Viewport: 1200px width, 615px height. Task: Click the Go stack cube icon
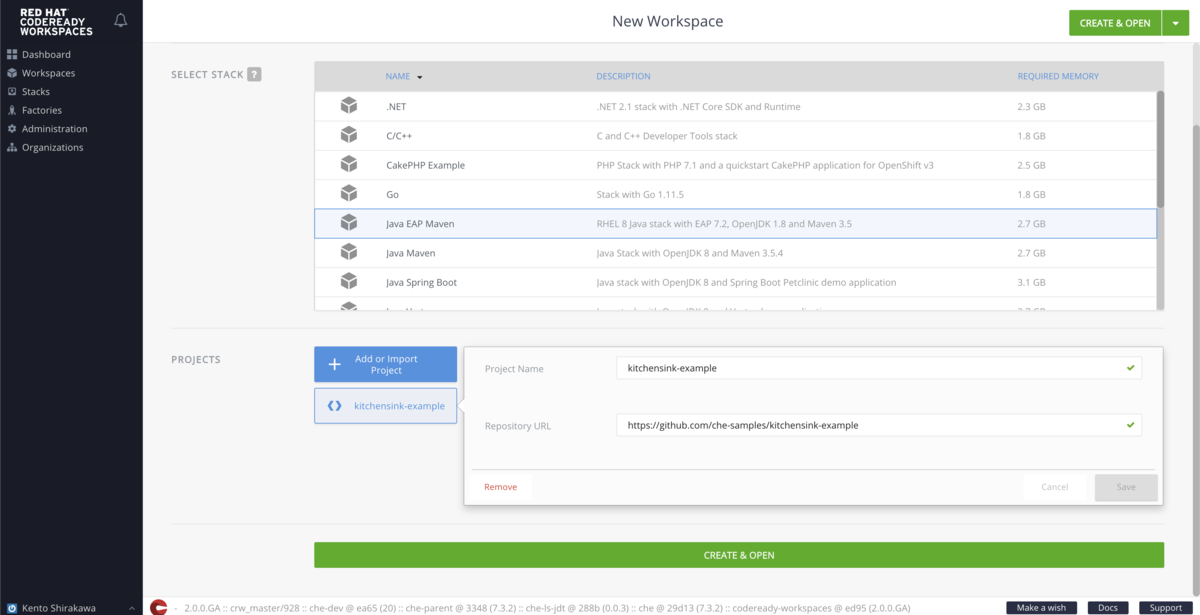tap(349, 193)
